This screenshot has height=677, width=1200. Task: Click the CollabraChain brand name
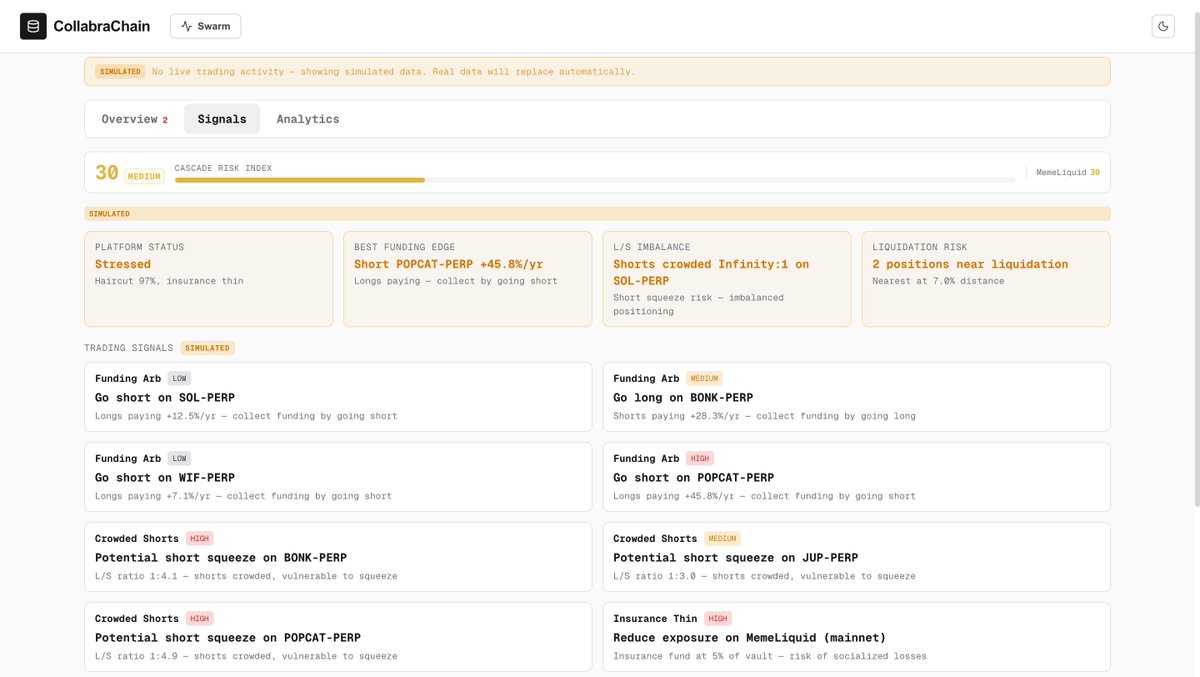tap(102, 26)
